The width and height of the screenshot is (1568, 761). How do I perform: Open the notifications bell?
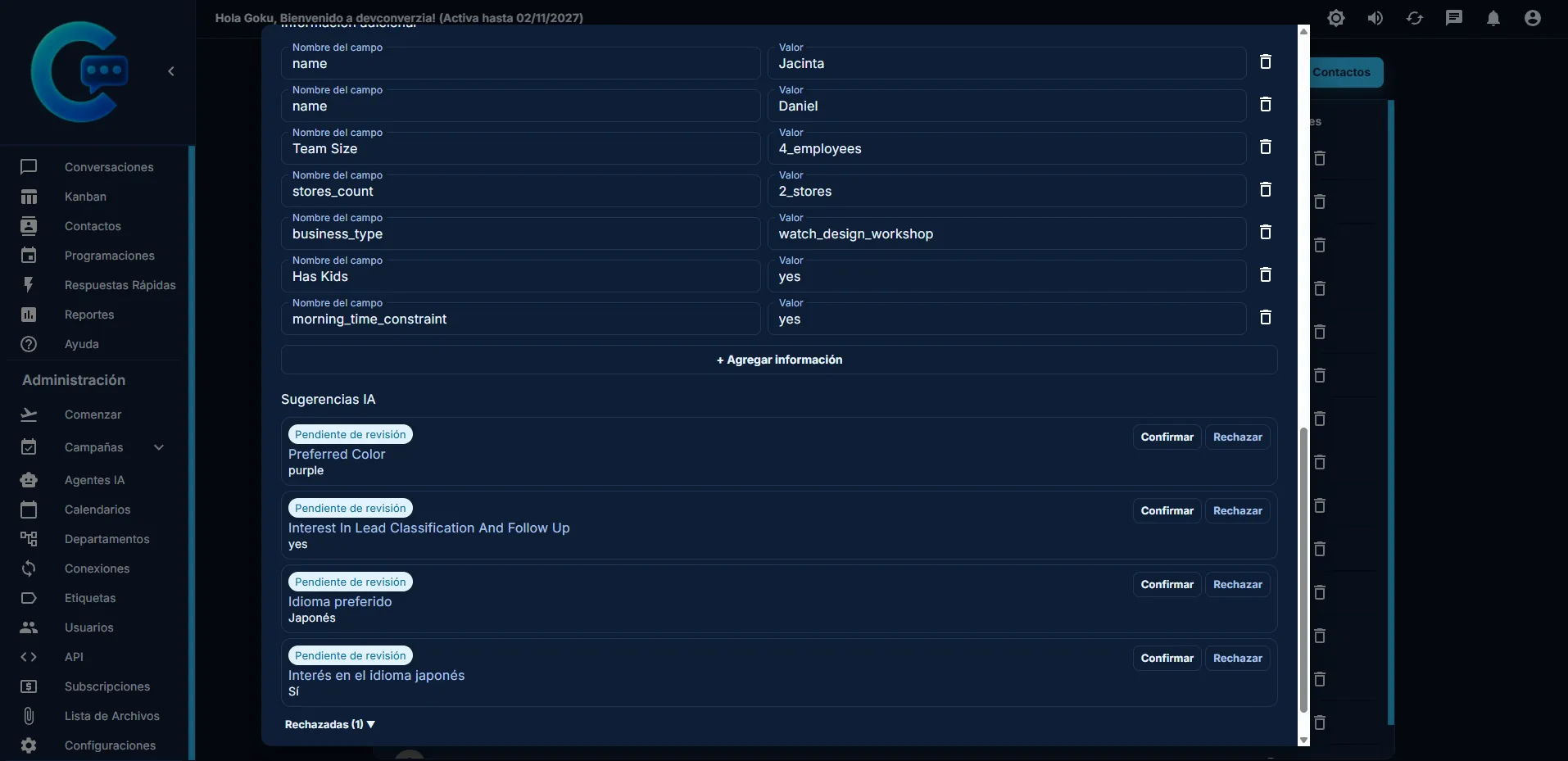(1493, 18)
